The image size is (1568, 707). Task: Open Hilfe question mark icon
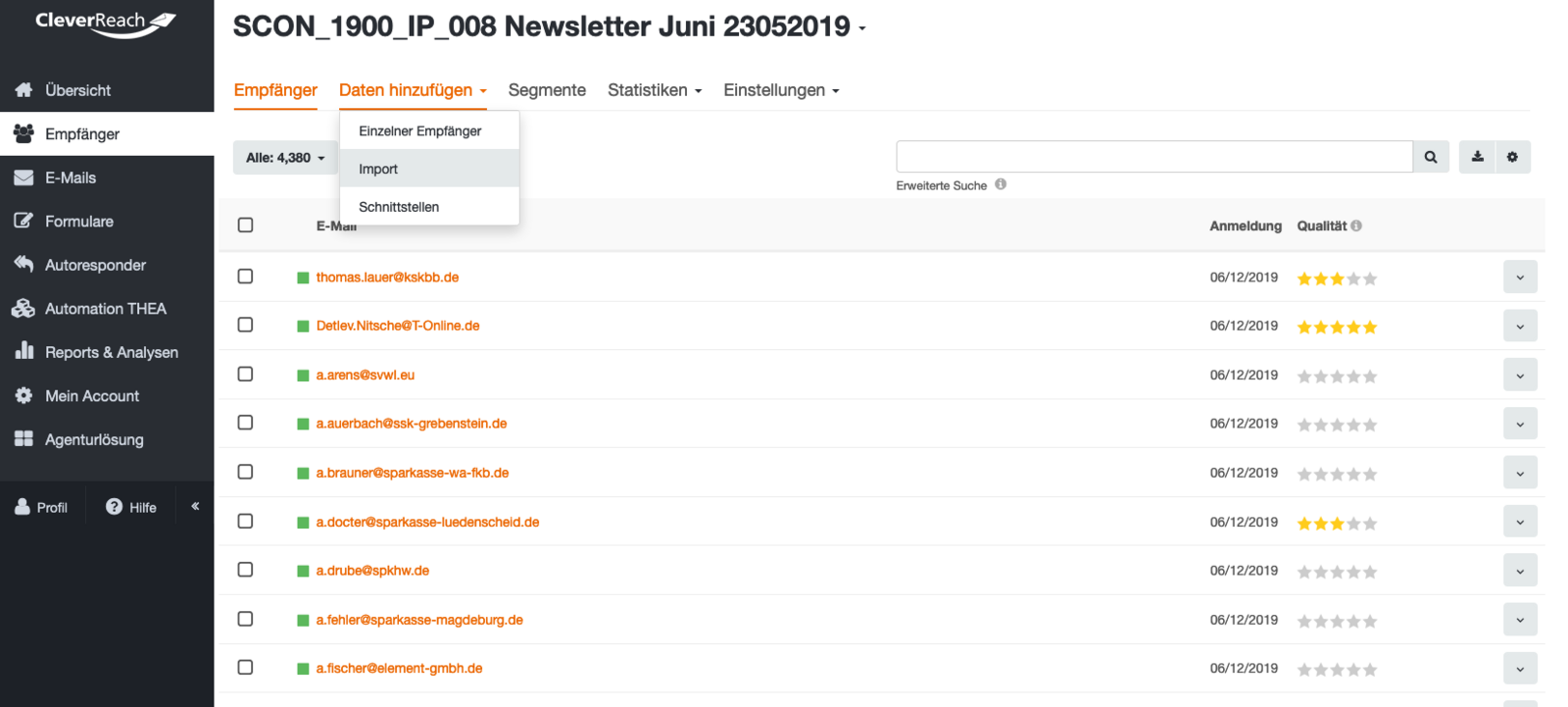click(x=115, y=507)
